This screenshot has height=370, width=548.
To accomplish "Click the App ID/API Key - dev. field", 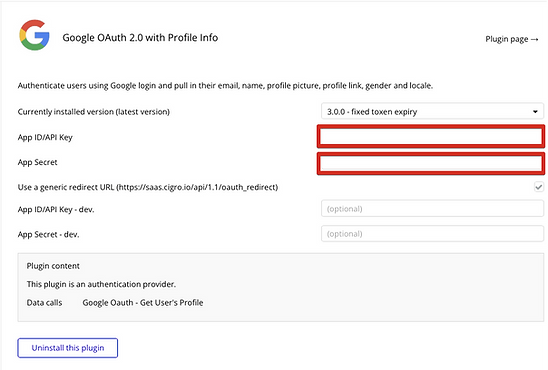I will point(432,209).
